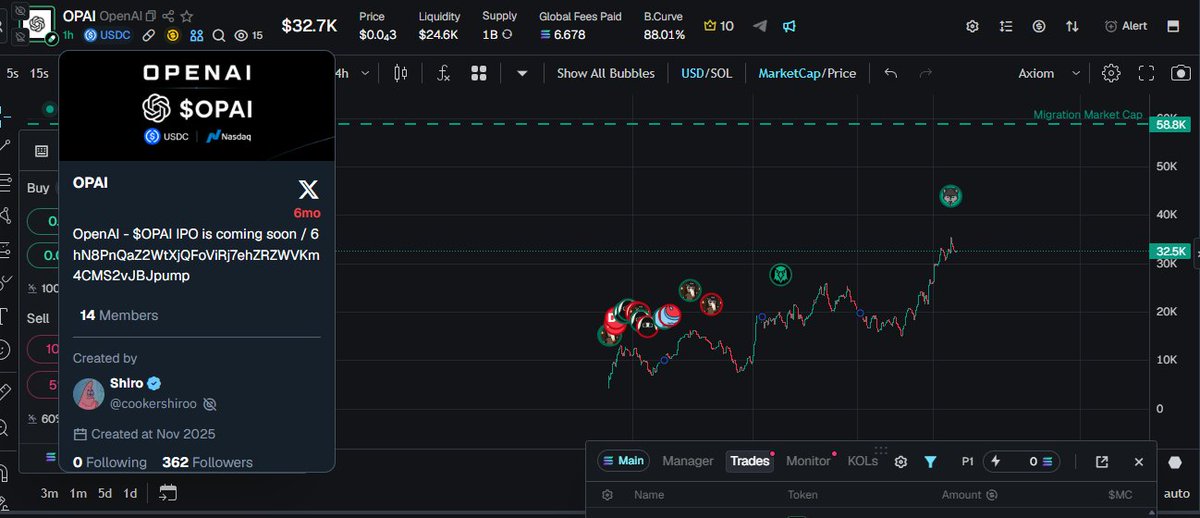Click @cookershiroo handle
The height and width of the screenshot is (518, 1200).
(153, 404)
